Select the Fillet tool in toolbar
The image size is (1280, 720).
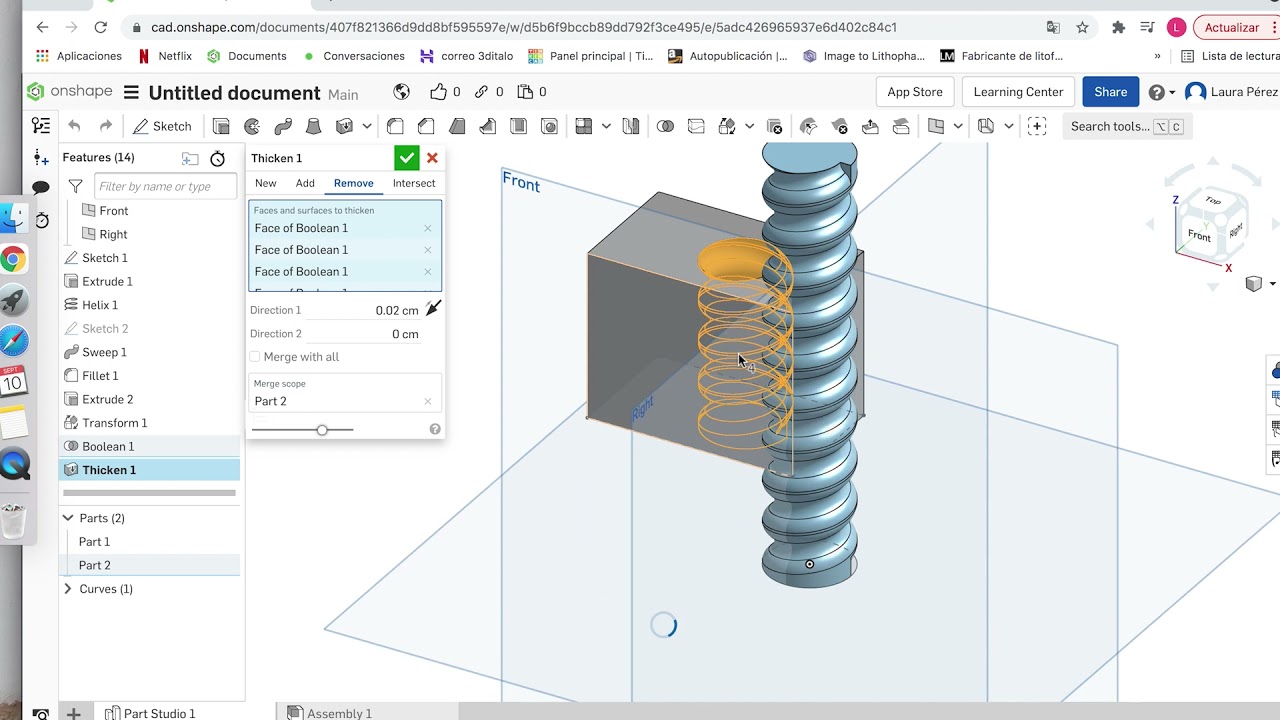395,126
